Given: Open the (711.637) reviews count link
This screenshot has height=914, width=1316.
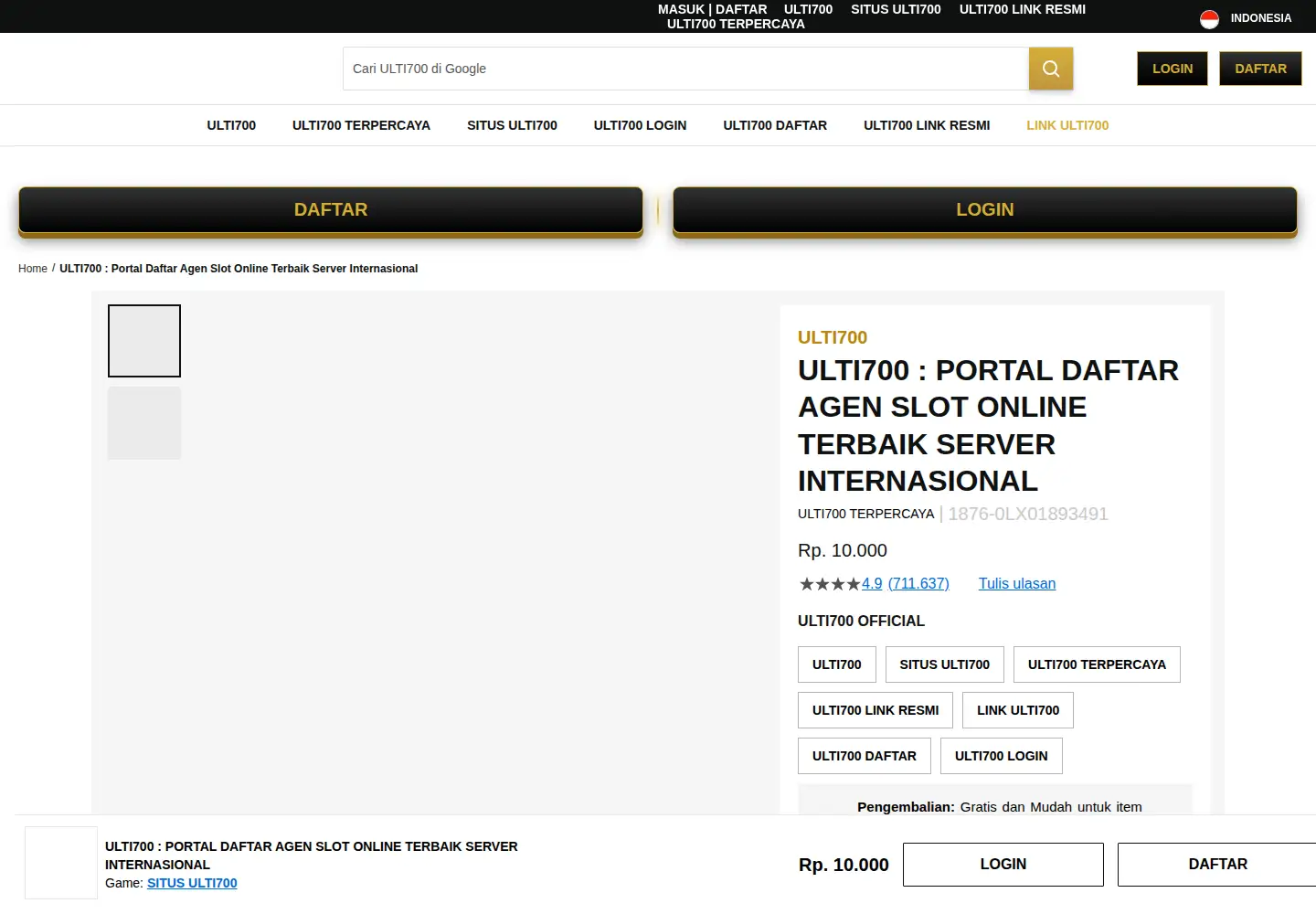Looking at the screenshot, I should (x=918, y=584).
